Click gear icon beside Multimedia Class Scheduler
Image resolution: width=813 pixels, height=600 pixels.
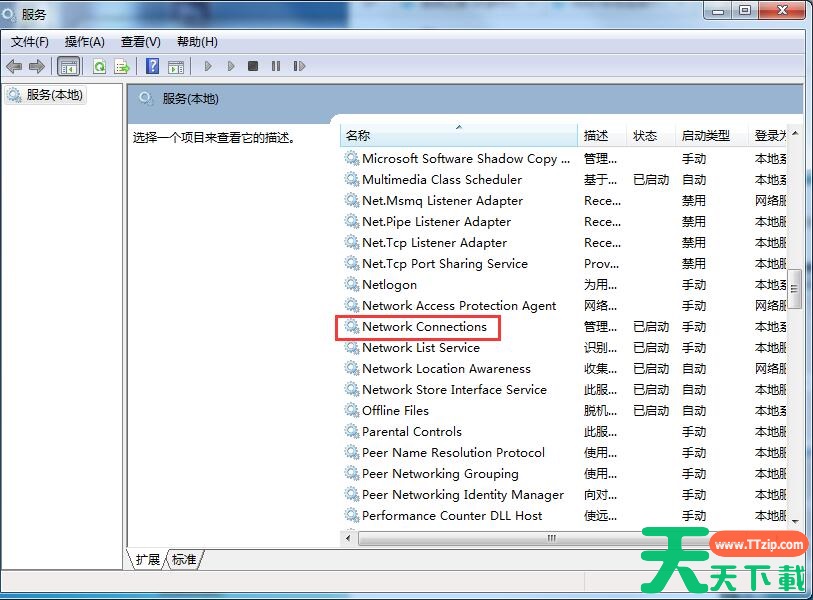[x=352, y=179]
